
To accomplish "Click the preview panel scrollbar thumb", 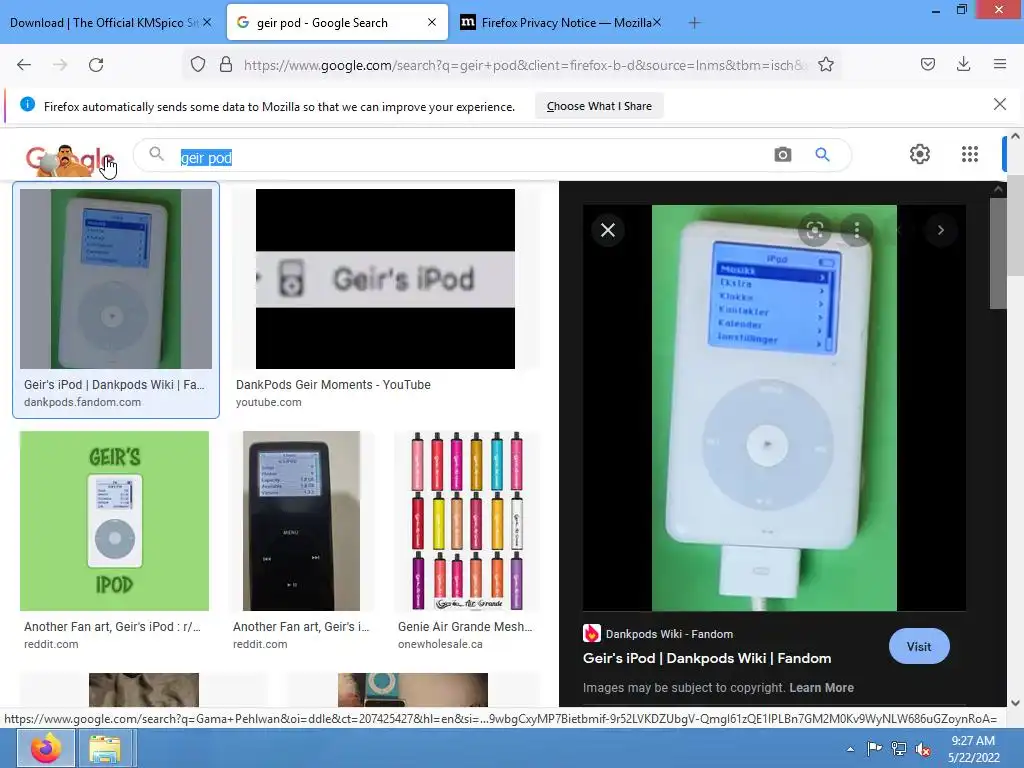I will (998, 253).
